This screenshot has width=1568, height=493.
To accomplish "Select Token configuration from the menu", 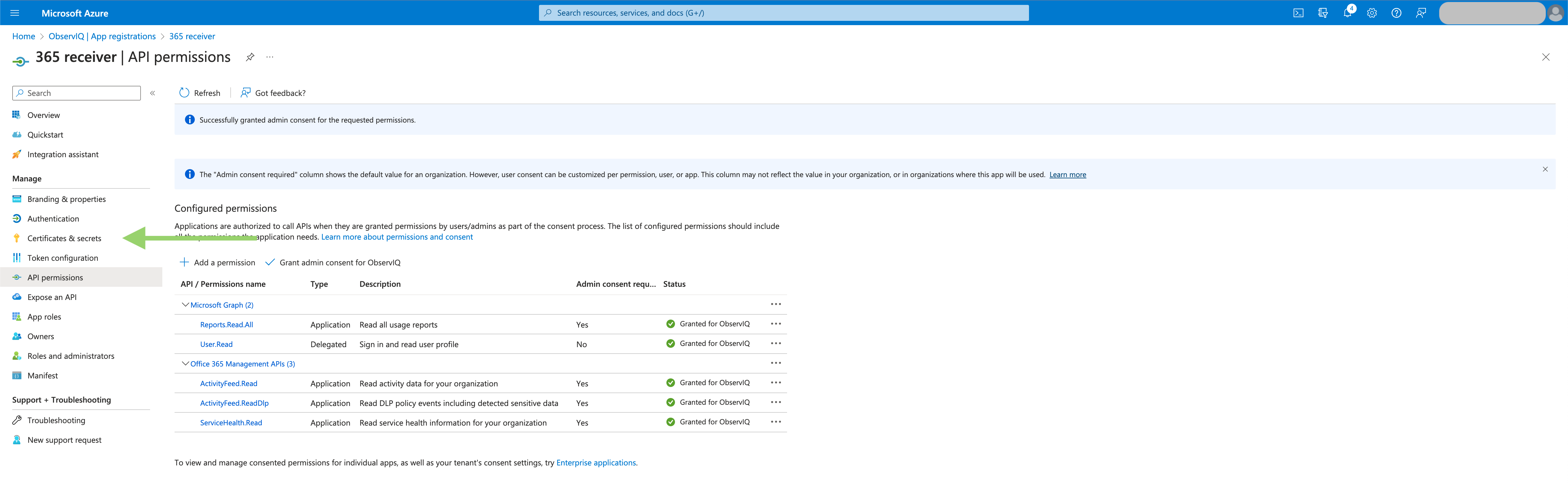I will 63,257.
